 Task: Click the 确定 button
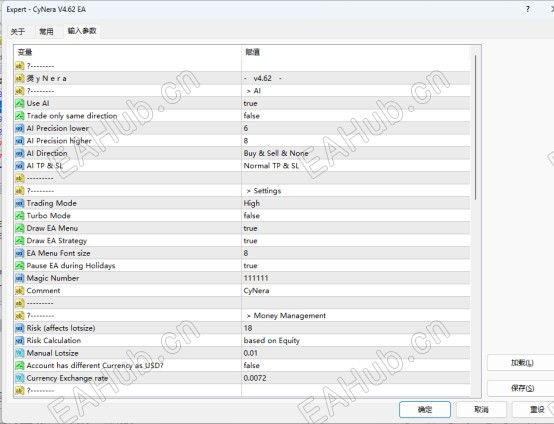[x=425, y=410]
